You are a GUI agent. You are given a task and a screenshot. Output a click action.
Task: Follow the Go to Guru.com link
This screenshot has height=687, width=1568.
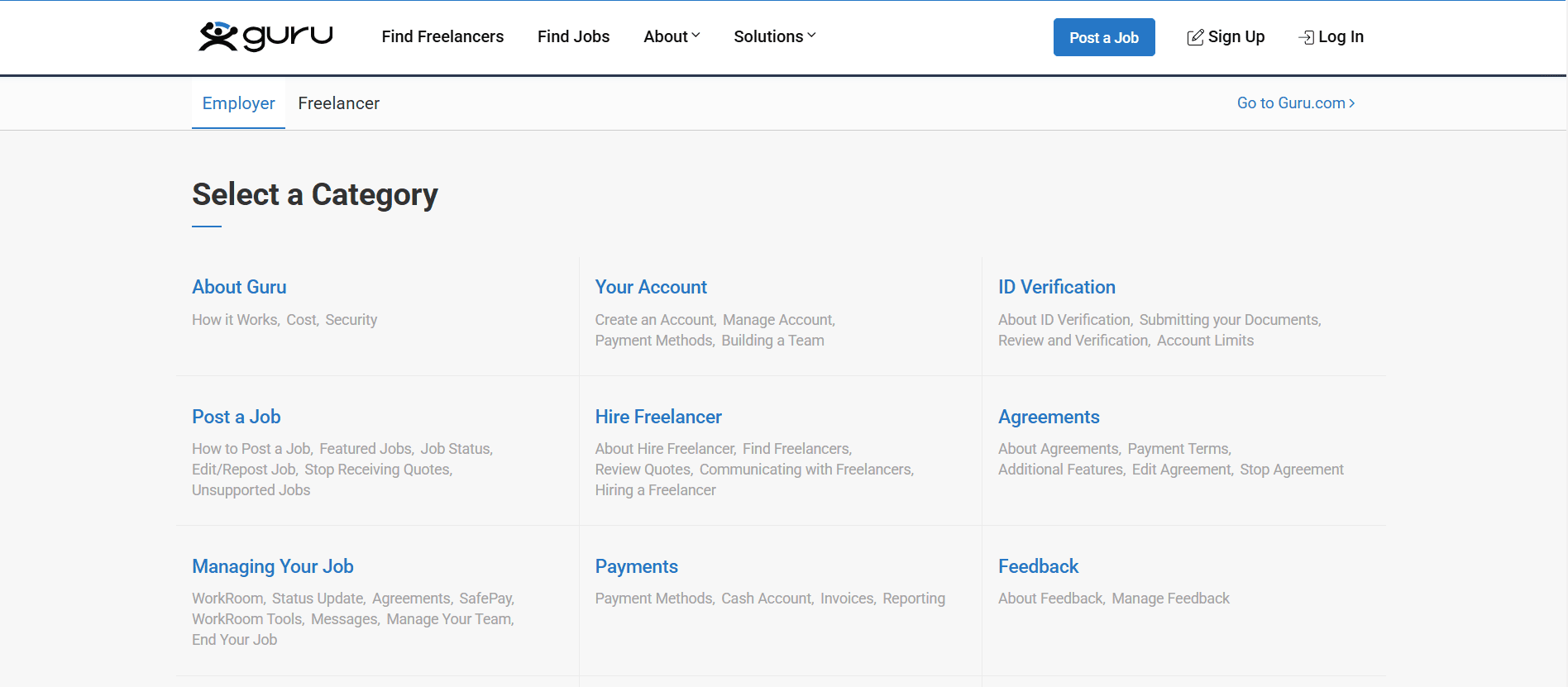coord(1296,103)
